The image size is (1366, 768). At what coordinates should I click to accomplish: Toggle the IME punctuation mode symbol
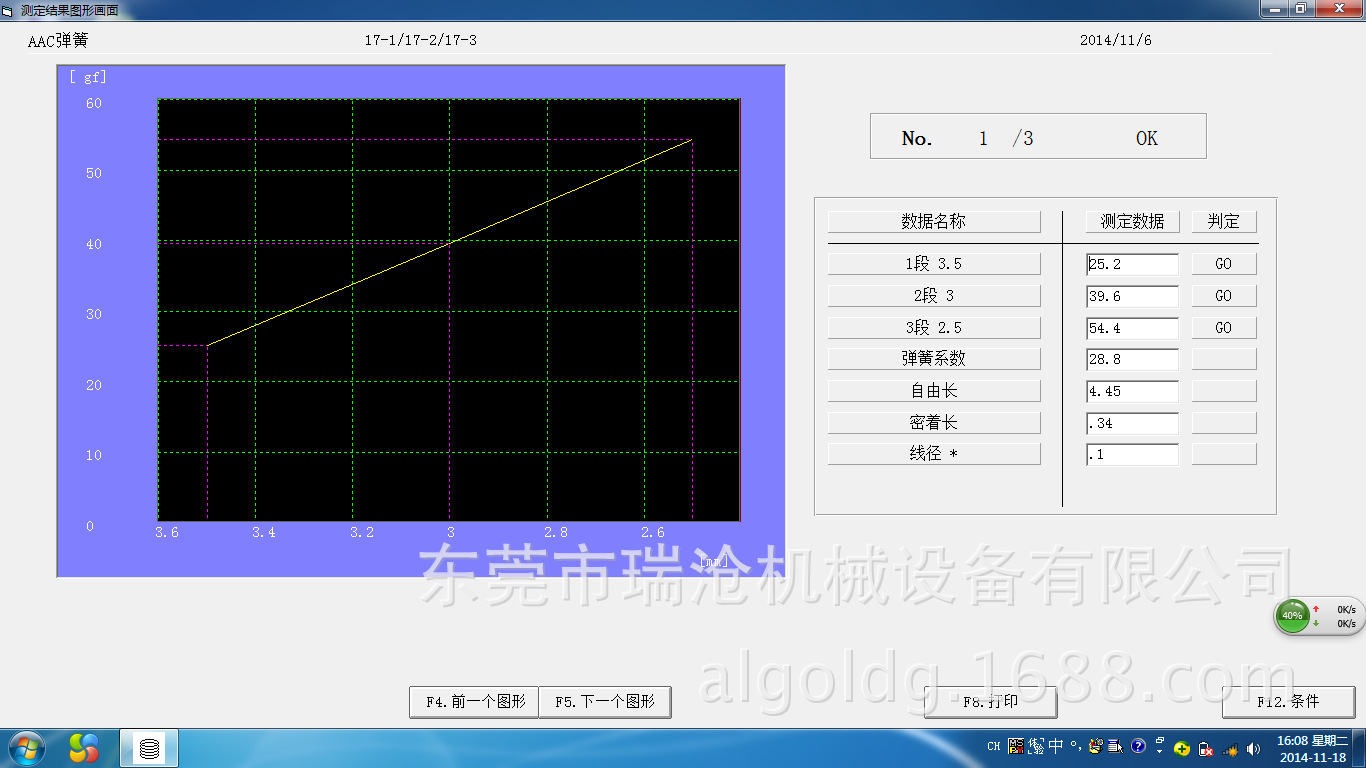pos(1075,746)
